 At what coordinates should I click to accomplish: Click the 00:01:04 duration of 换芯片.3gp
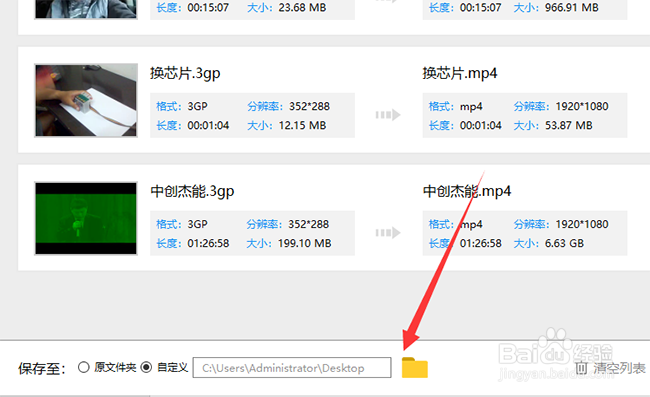tap(208, 126)
